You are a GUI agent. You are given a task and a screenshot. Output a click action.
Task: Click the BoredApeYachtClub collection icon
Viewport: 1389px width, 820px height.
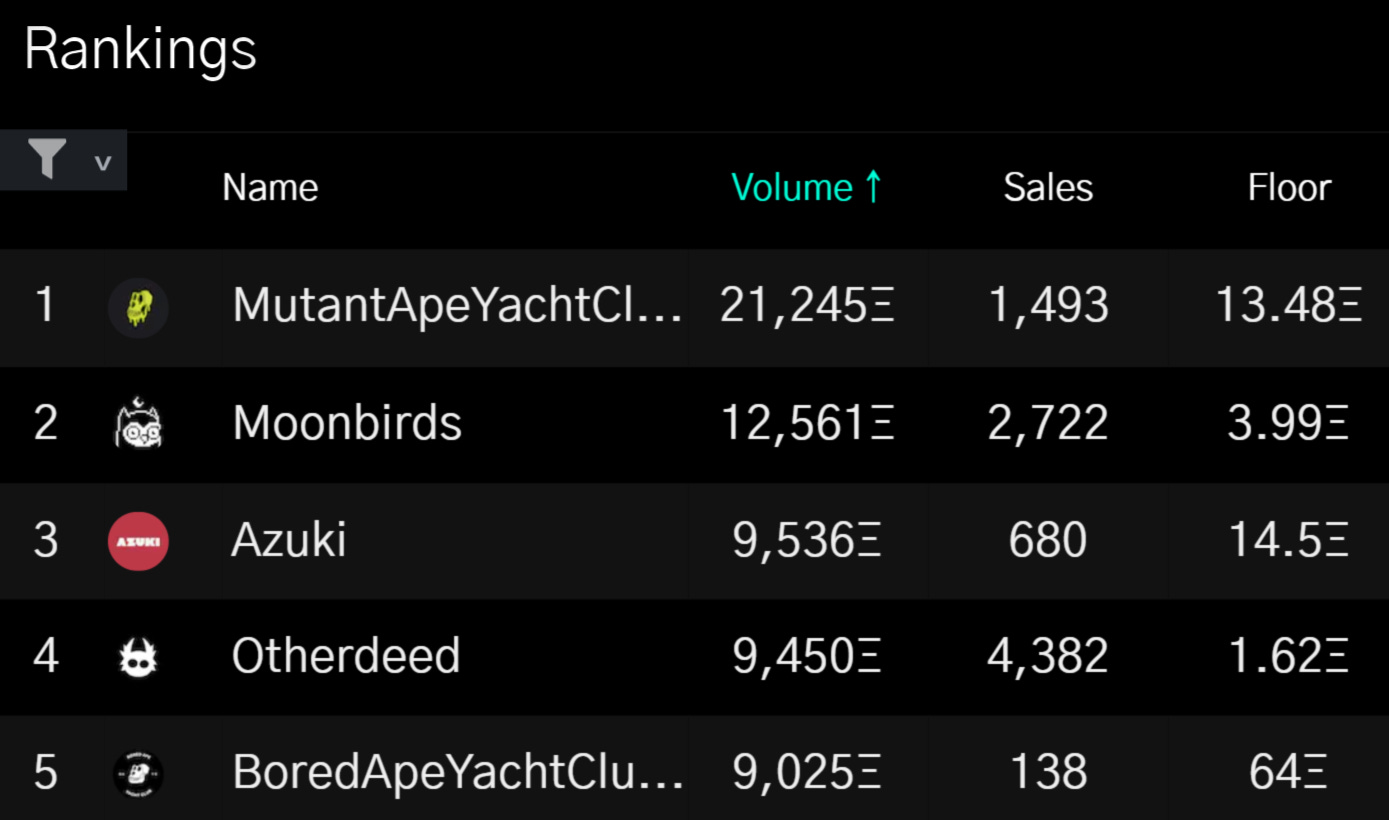(x=138, y=773)
